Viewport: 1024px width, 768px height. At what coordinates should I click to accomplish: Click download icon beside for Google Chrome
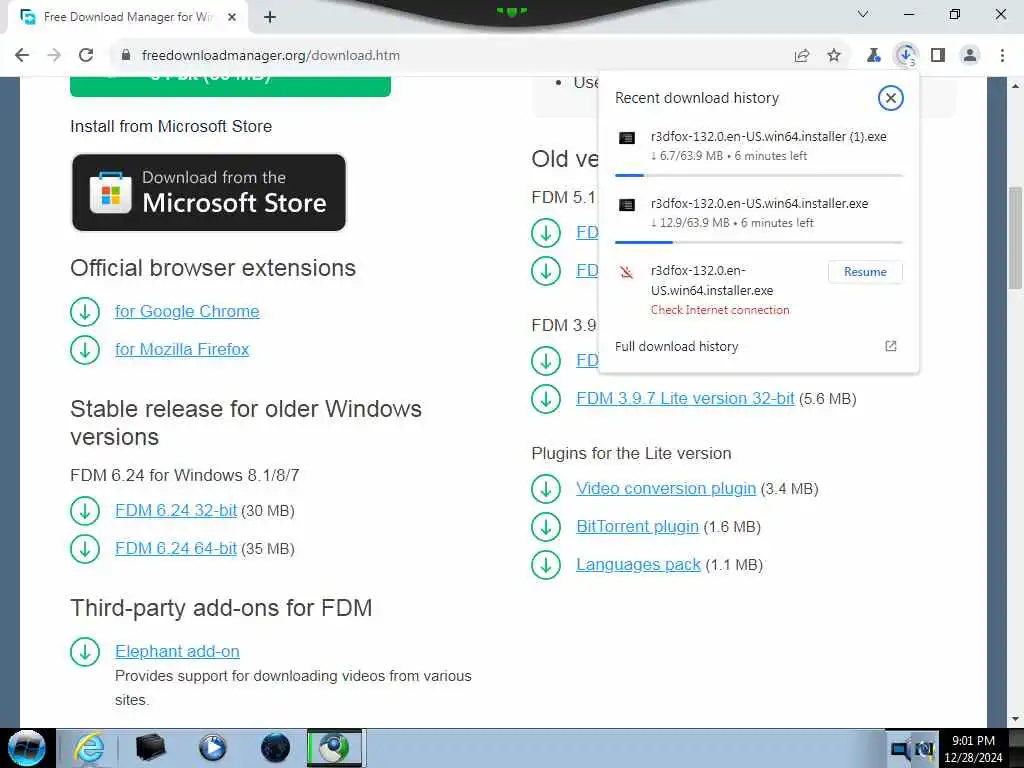tap(85, 312)
